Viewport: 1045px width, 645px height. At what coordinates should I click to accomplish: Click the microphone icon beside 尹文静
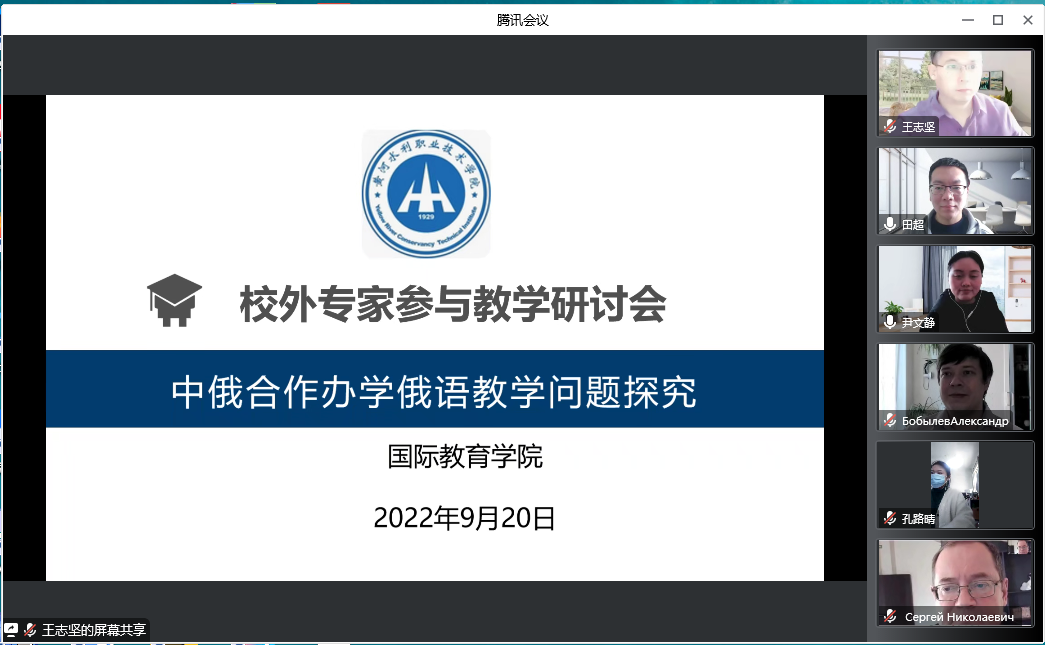(x=889, y=322)
